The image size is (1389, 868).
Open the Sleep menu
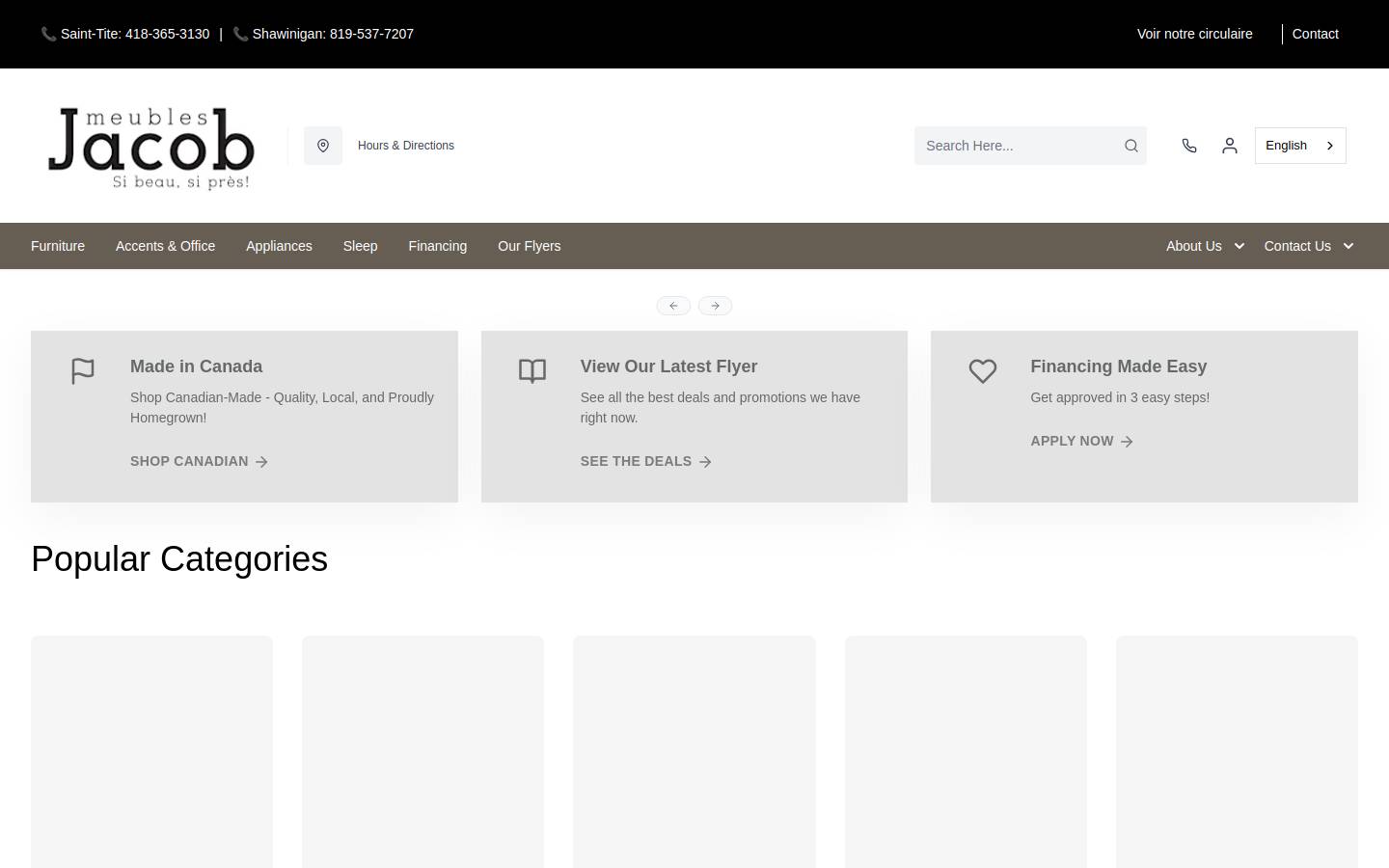360,246
